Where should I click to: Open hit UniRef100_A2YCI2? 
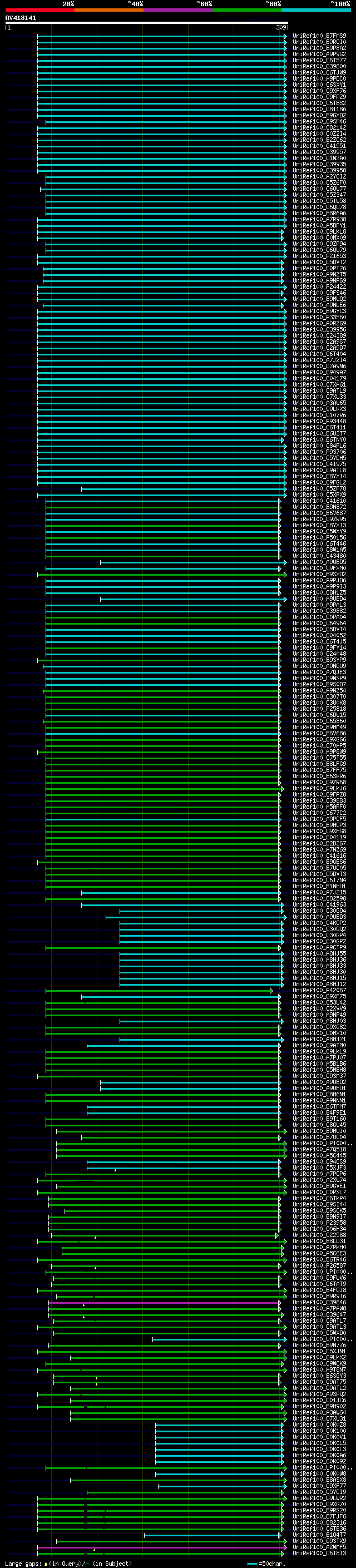319,176
